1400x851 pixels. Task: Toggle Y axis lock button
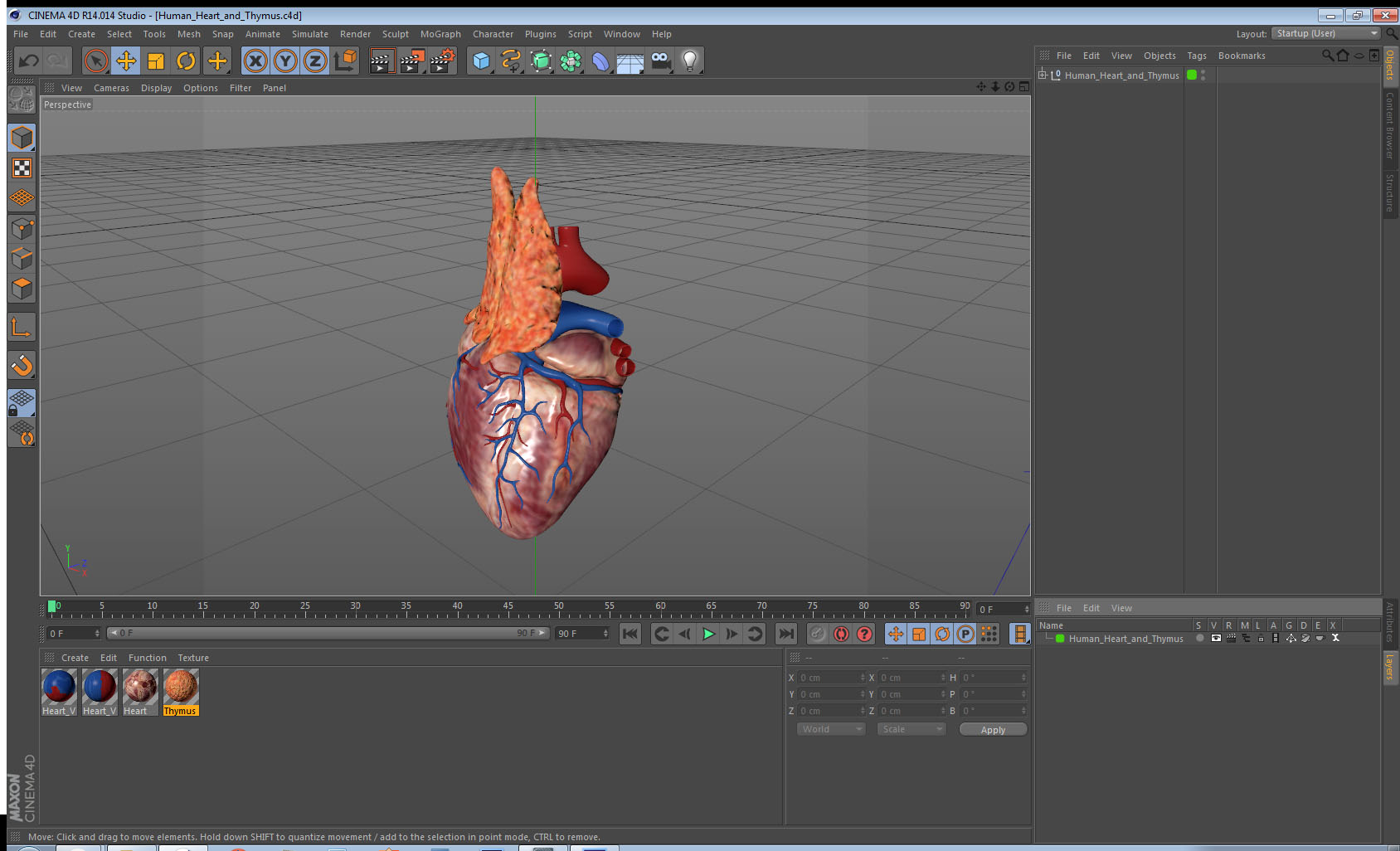point(285,61)
